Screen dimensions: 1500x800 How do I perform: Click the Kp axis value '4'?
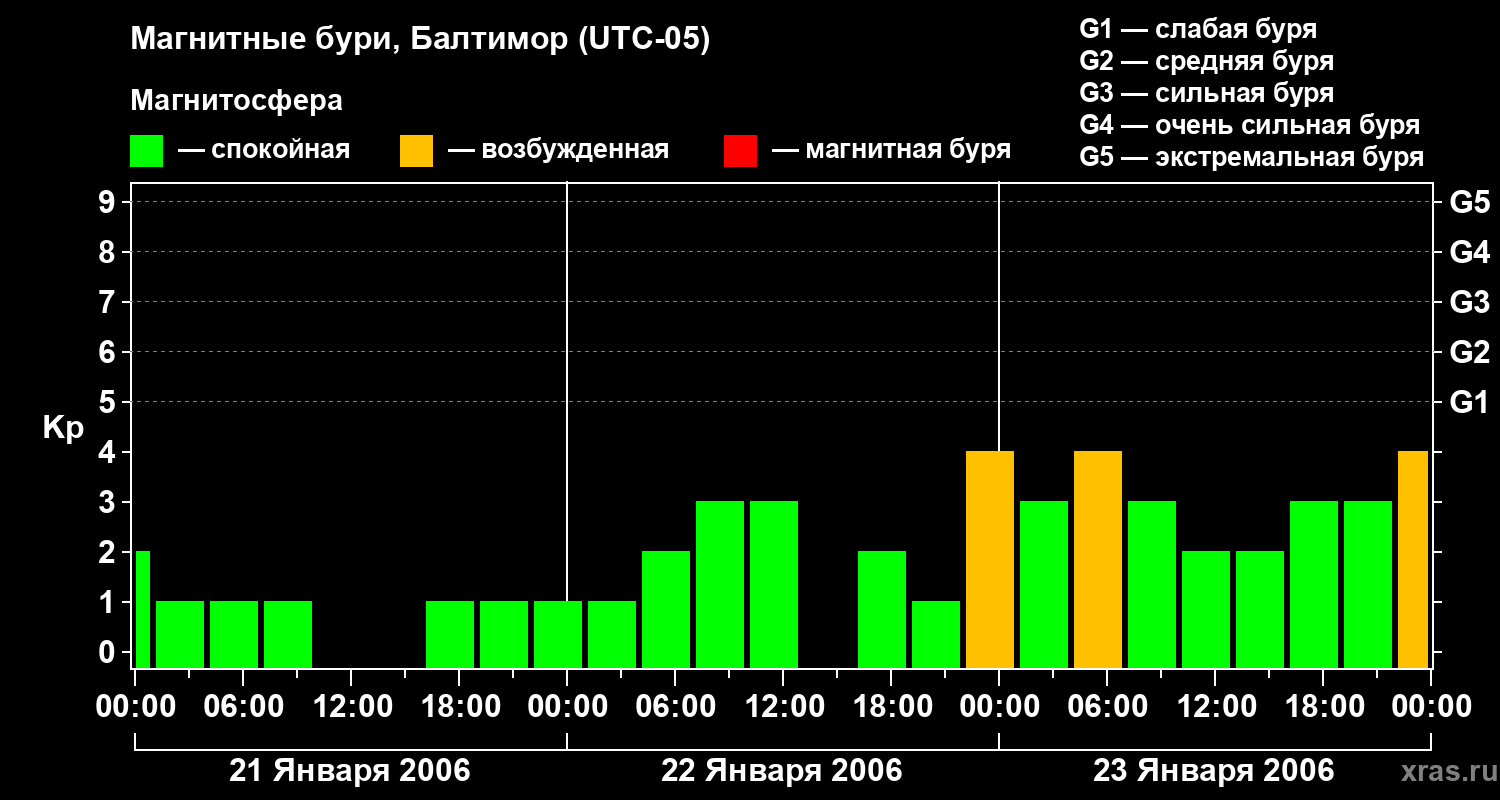click(x=109, y=452)
